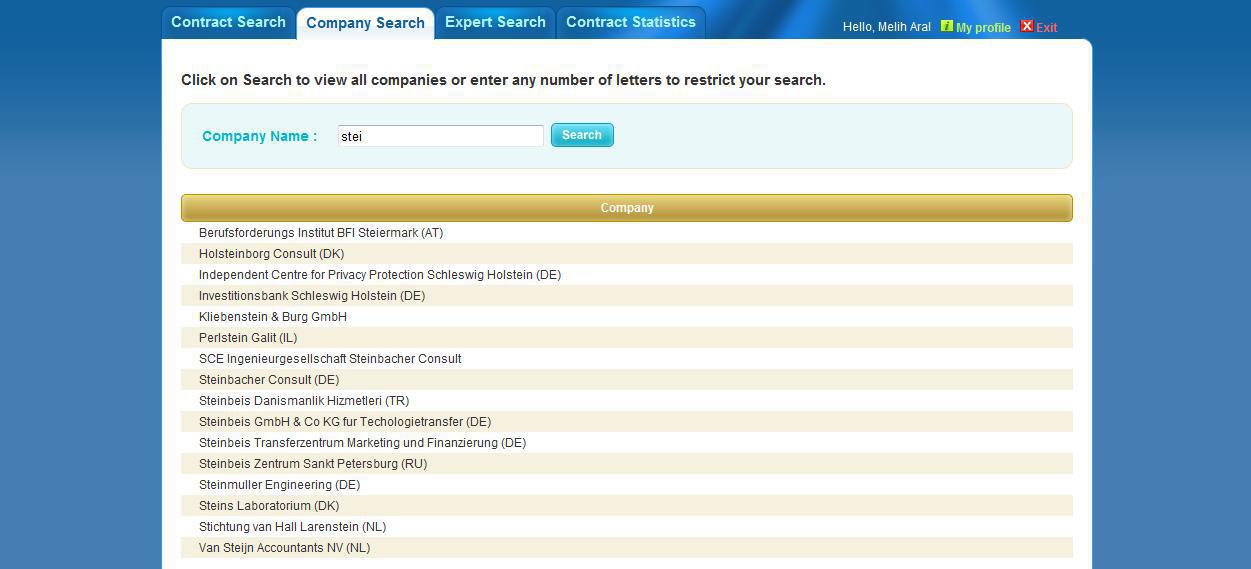
Task: Click the red Exit X icon
Action: (x=1027, y=26)
